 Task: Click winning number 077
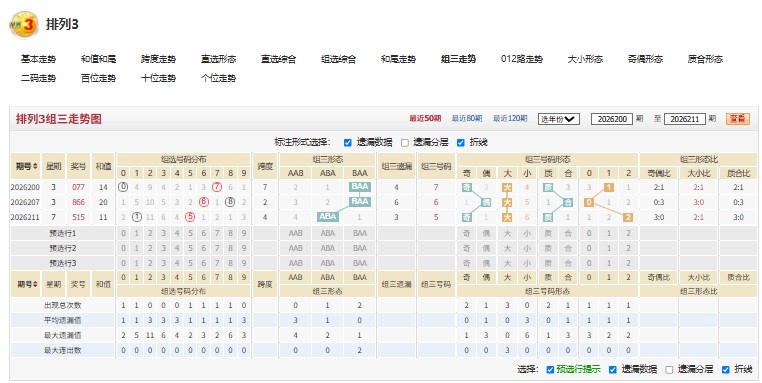point(78,188)
